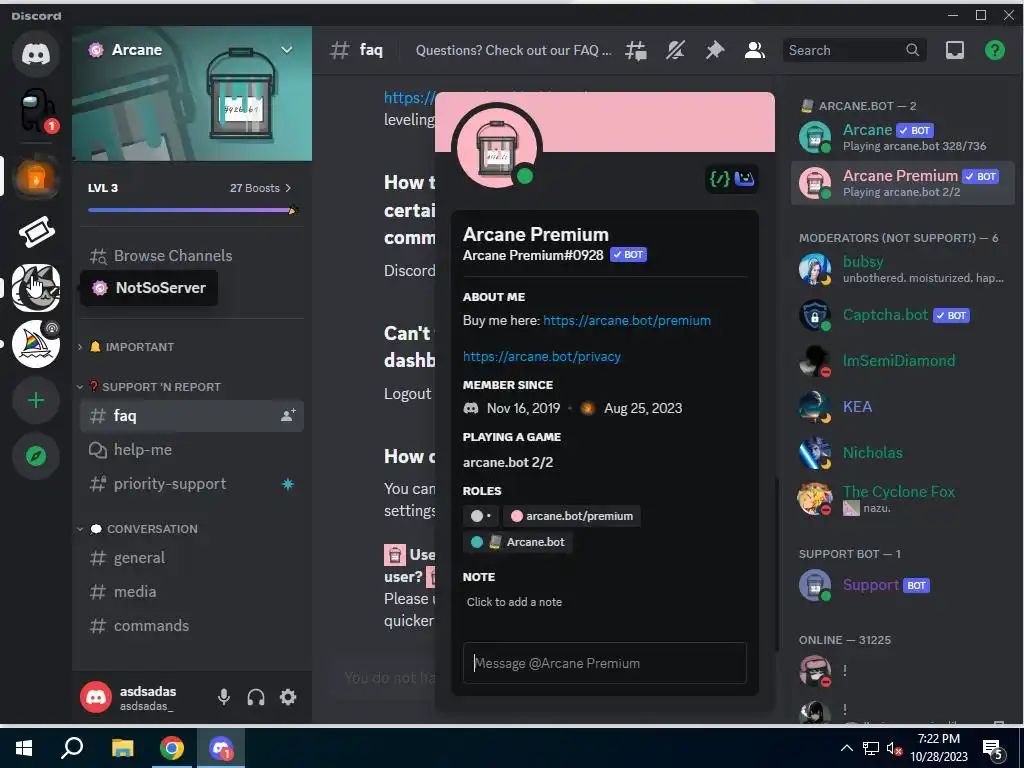Explore discoverable servers compass icon

click(36, 456)
